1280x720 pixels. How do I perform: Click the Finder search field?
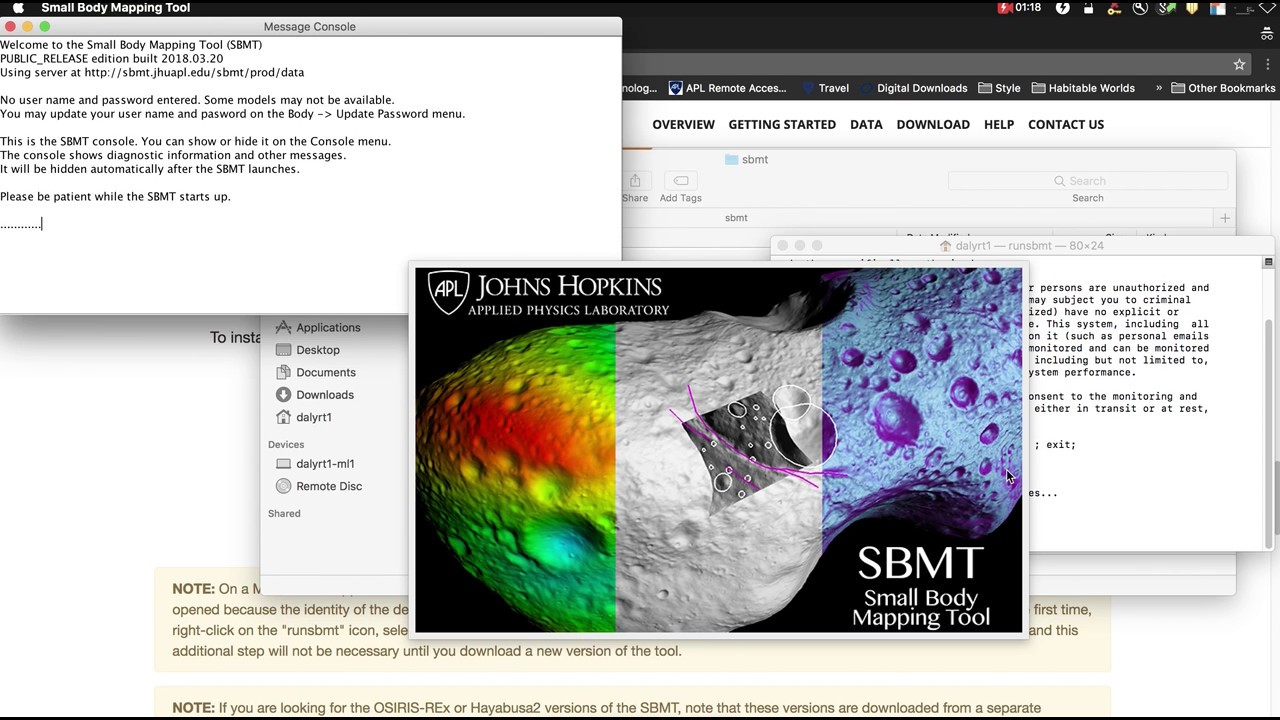pos(1087,181)
